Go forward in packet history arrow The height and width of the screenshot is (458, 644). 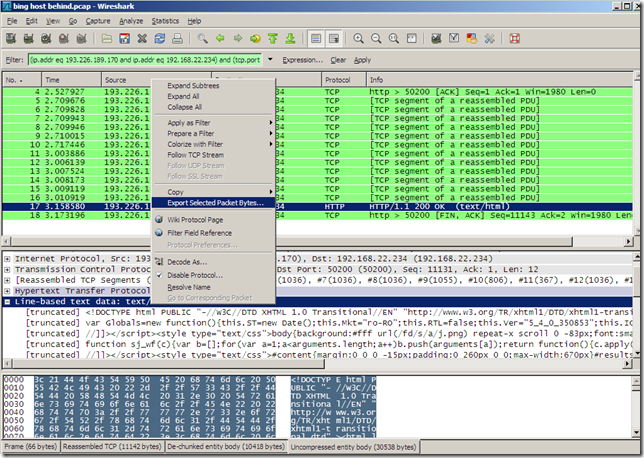tap(238, 39)
